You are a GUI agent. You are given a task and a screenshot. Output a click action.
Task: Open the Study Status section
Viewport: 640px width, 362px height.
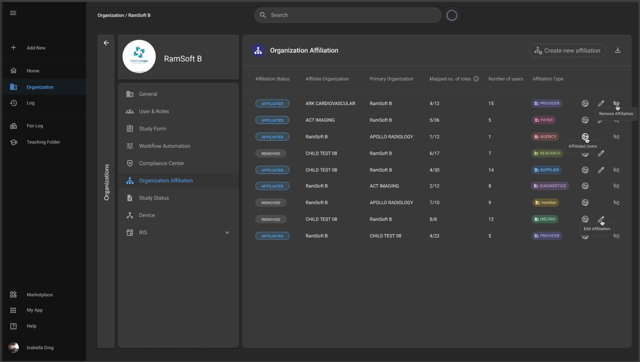point(178,198)
